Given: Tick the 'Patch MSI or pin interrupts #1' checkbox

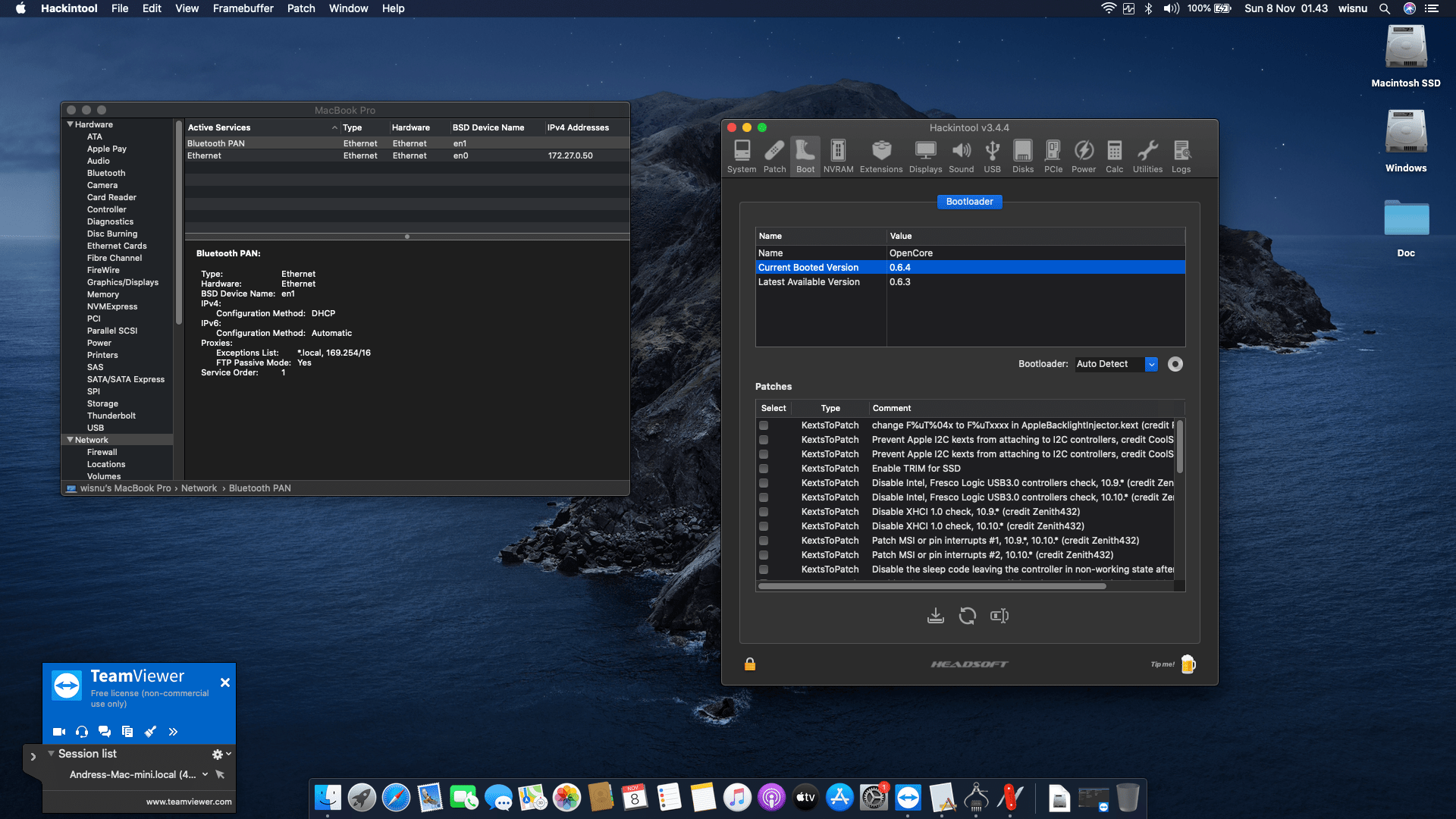Looking at the screenshot, I should (763, 541).
